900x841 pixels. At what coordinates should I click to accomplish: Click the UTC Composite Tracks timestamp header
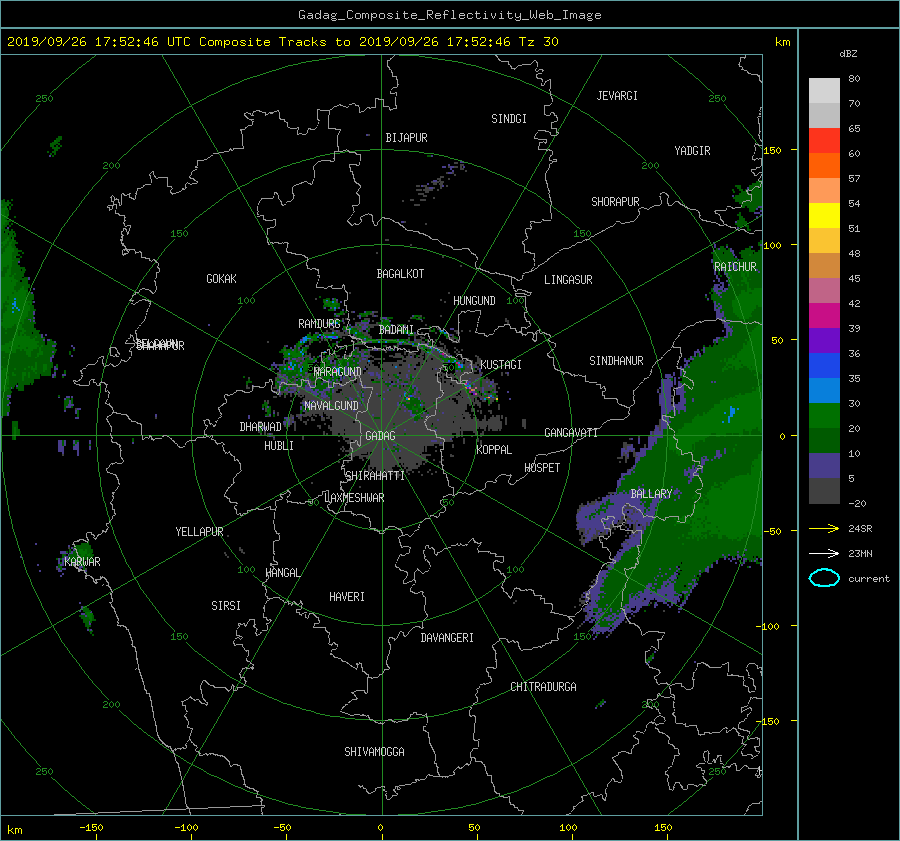pos(282,41)
